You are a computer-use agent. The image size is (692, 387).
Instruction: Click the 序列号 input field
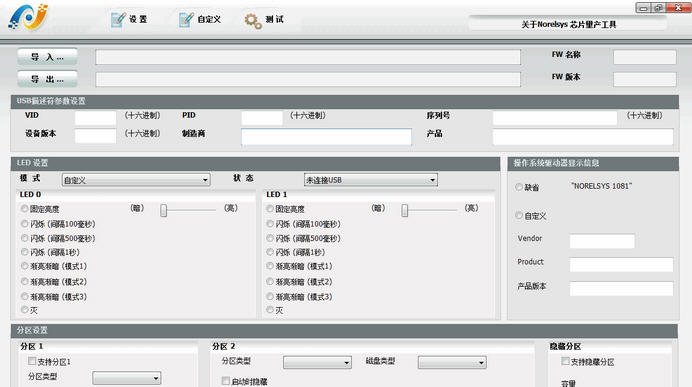[x=555, y=117]
